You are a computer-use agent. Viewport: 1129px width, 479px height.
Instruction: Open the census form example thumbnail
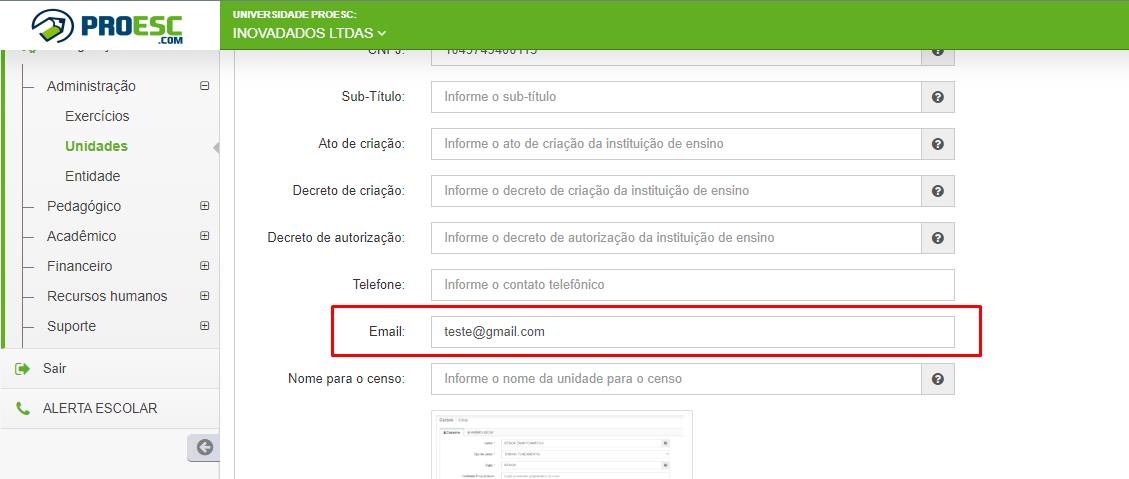point(562,444)
